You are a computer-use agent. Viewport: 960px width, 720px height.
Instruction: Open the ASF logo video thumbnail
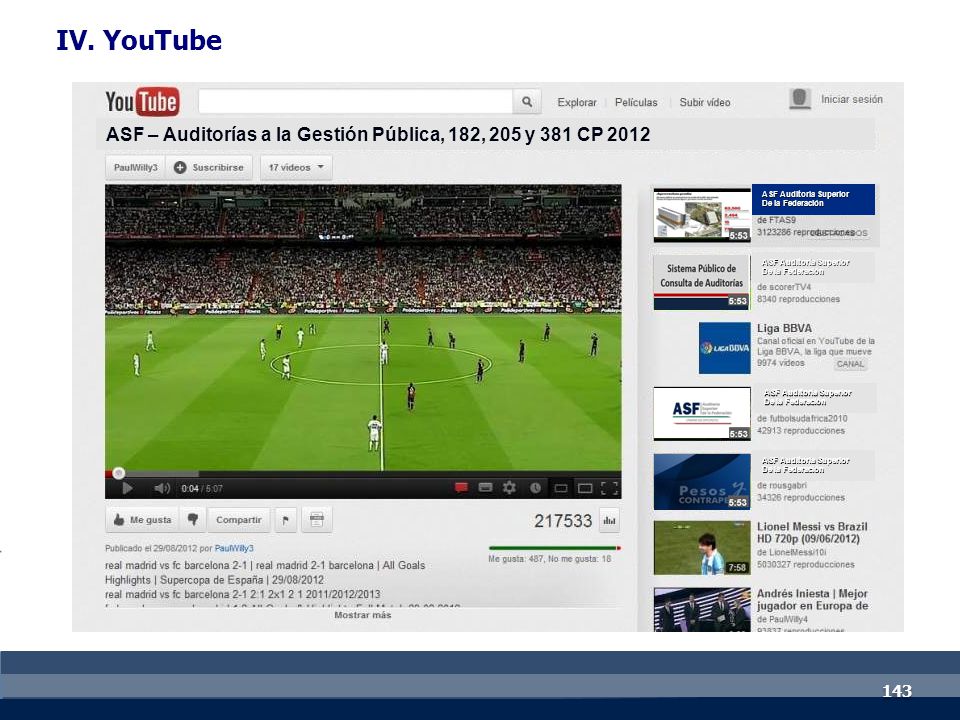tap(702, 414)
